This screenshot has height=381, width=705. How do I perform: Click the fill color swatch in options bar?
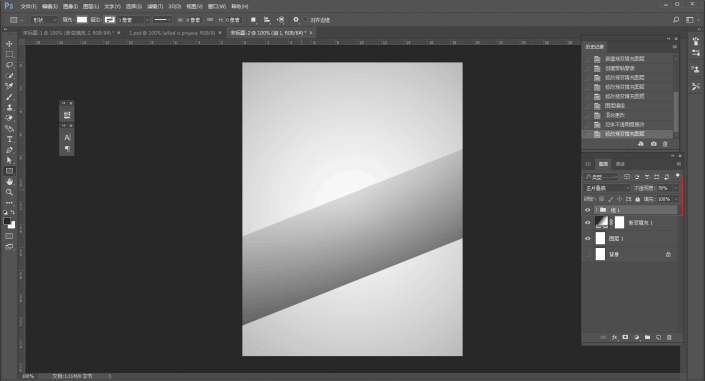click(82, 20)
